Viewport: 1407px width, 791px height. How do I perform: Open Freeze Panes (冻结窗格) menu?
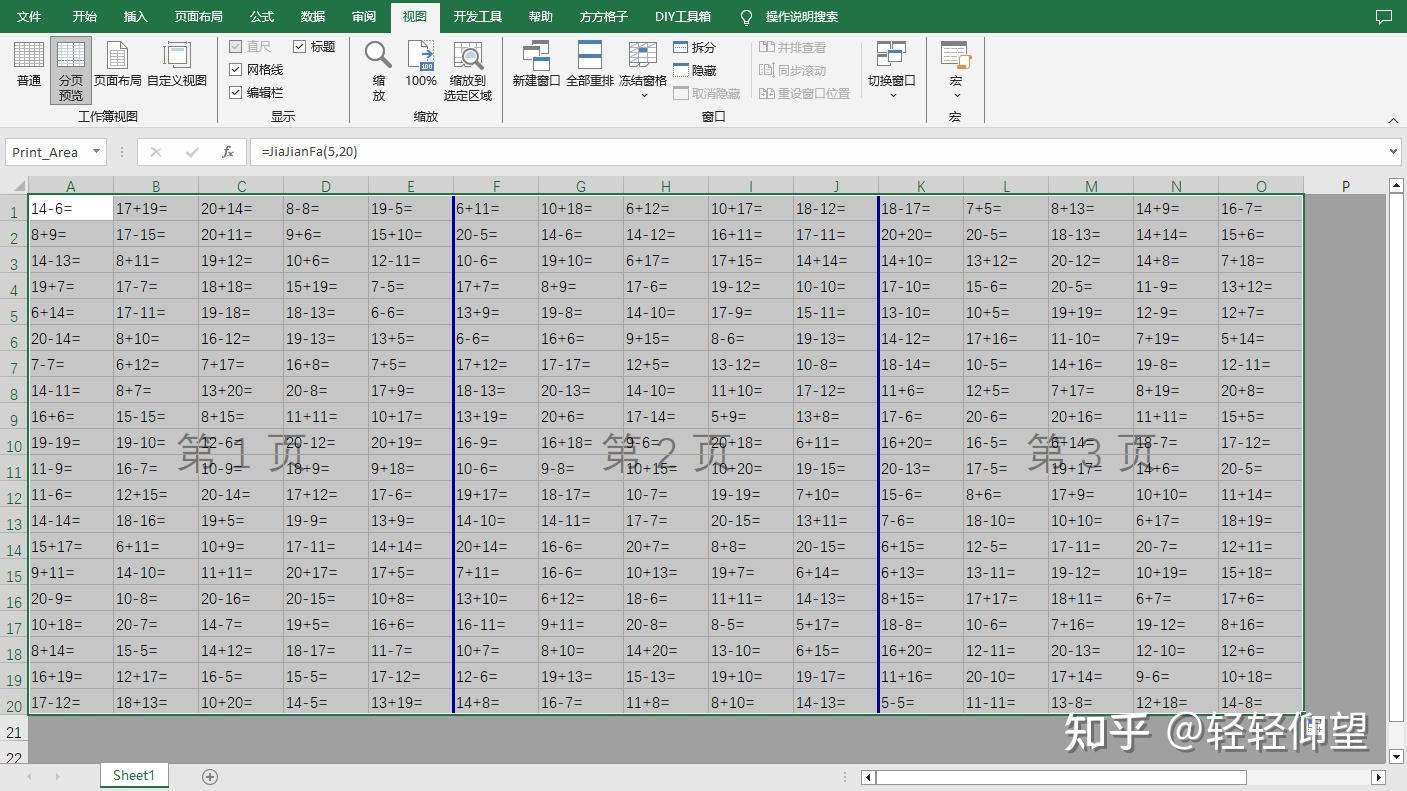point(643,70)
